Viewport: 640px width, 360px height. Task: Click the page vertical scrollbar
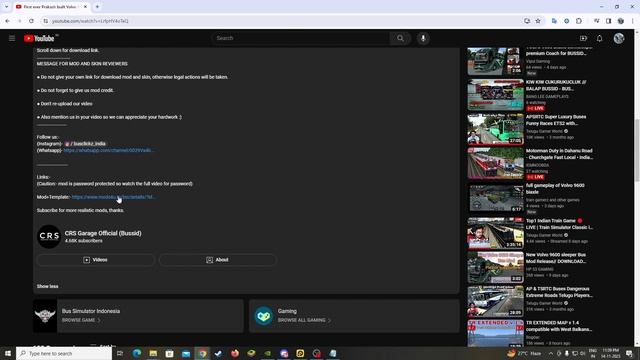coord(637,150)
